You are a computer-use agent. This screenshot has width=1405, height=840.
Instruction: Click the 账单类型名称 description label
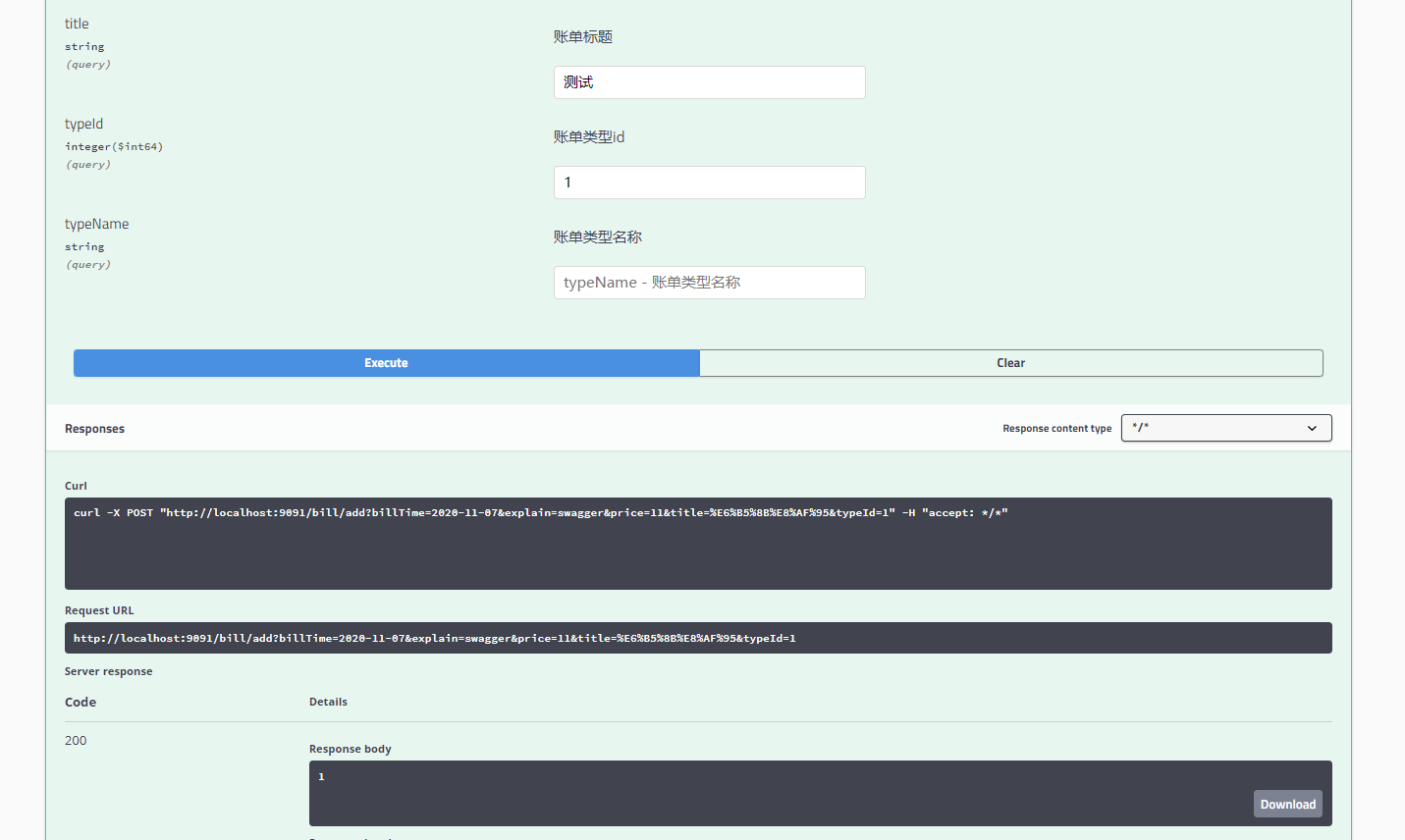point(598,236)
